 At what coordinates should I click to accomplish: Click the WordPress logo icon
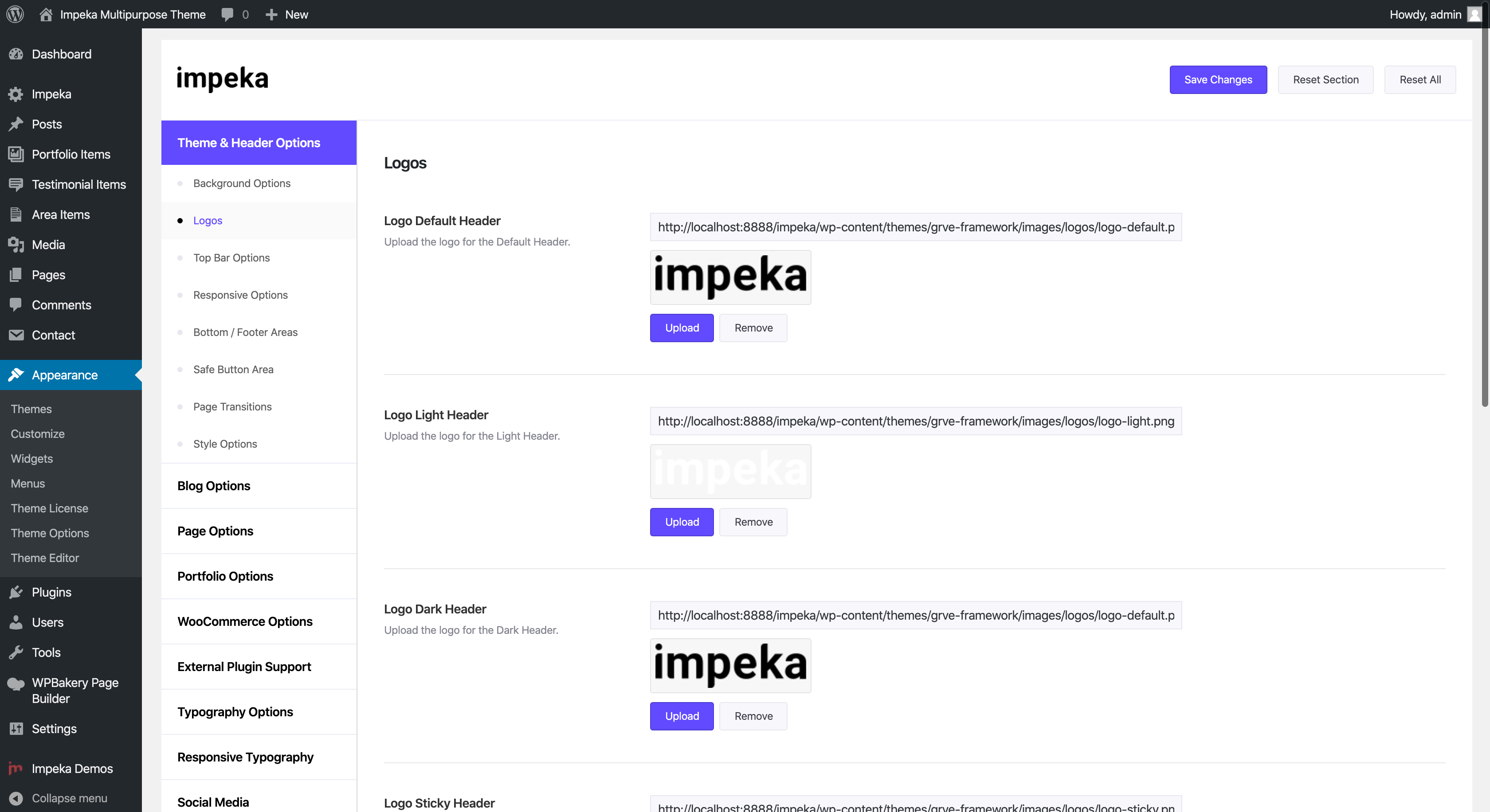(x=15, y=15)
